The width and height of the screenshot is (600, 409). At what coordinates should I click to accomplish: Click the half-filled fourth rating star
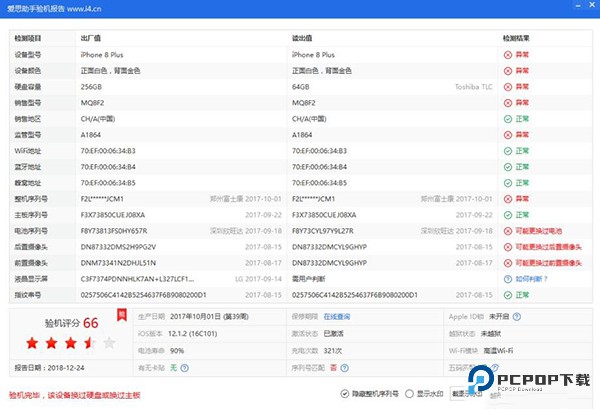pyautogui.click(x=90, y=343)
